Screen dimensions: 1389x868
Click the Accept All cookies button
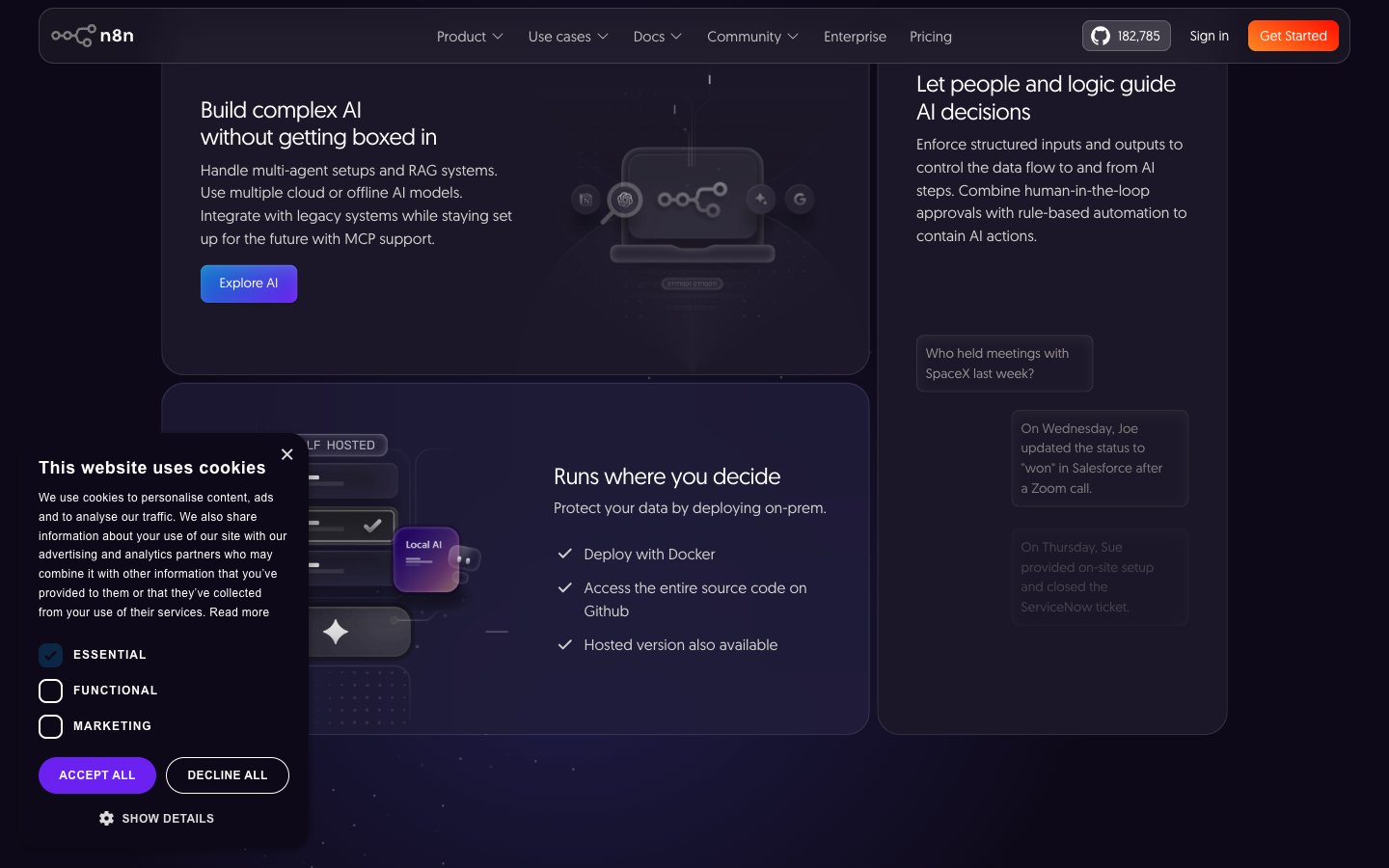(x=97, y=775)
